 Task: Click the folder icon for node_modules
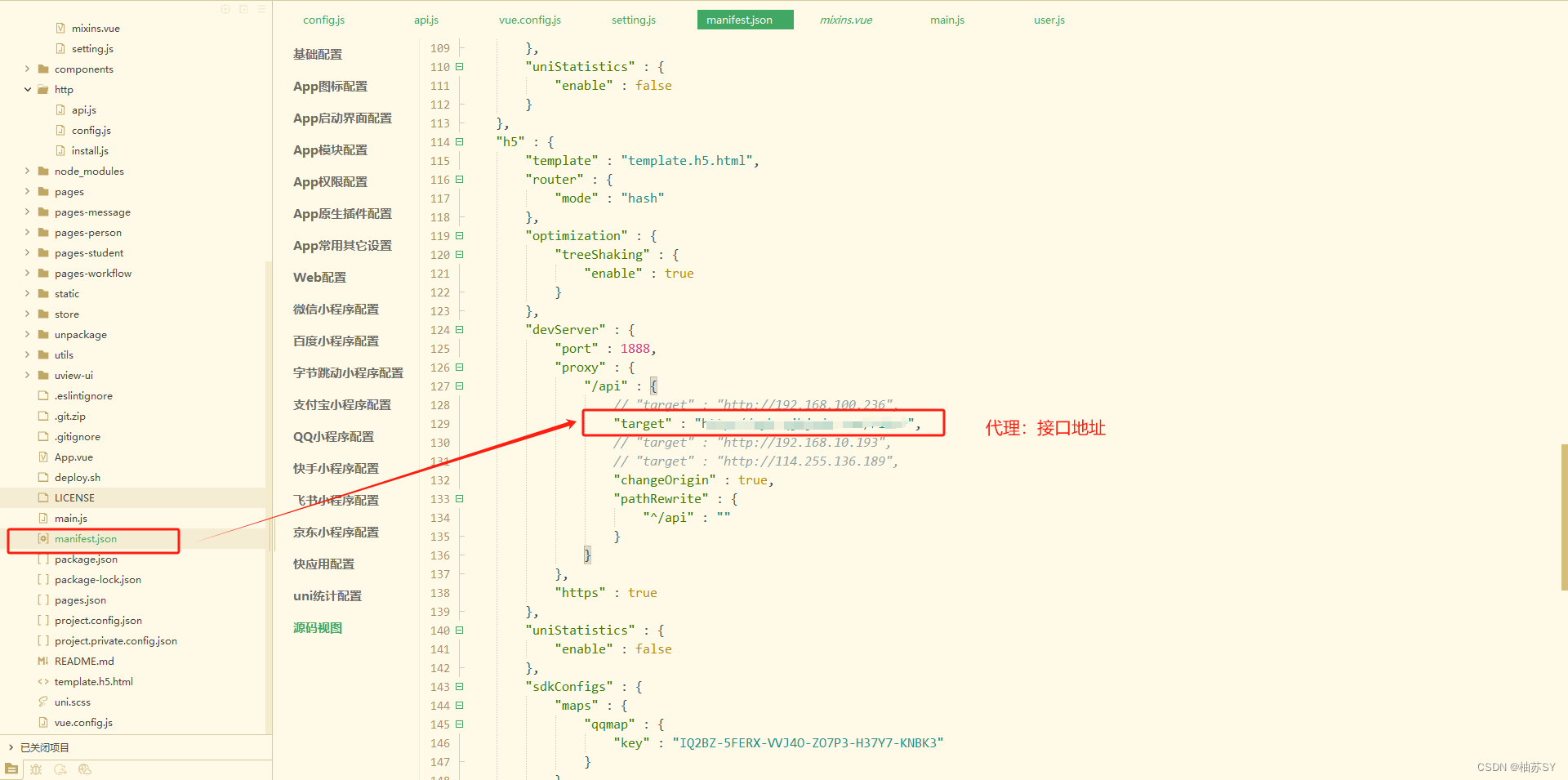click(43, 171)
